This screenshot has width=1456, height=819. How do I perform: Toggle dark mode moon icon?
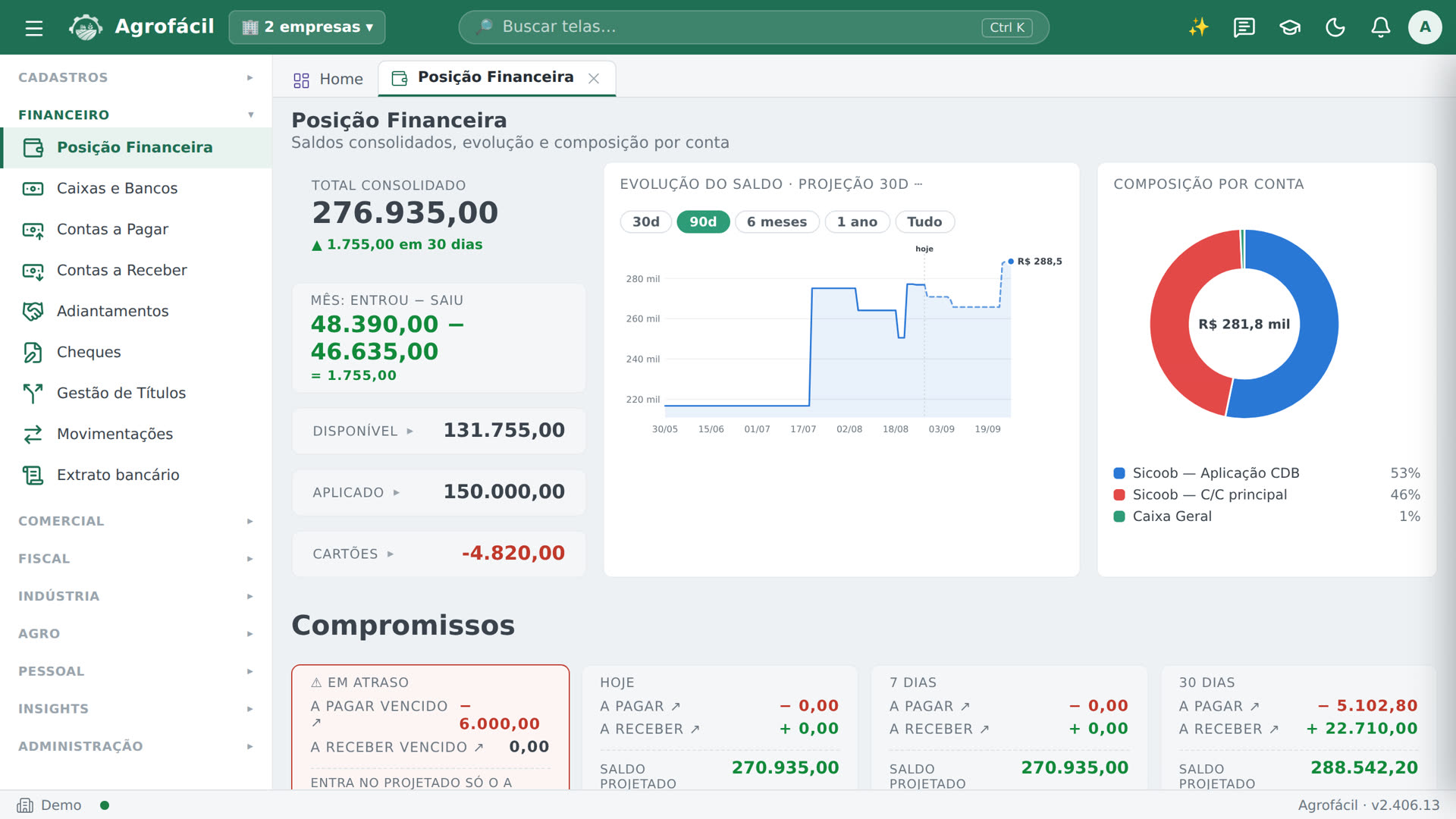(1335, 27)
